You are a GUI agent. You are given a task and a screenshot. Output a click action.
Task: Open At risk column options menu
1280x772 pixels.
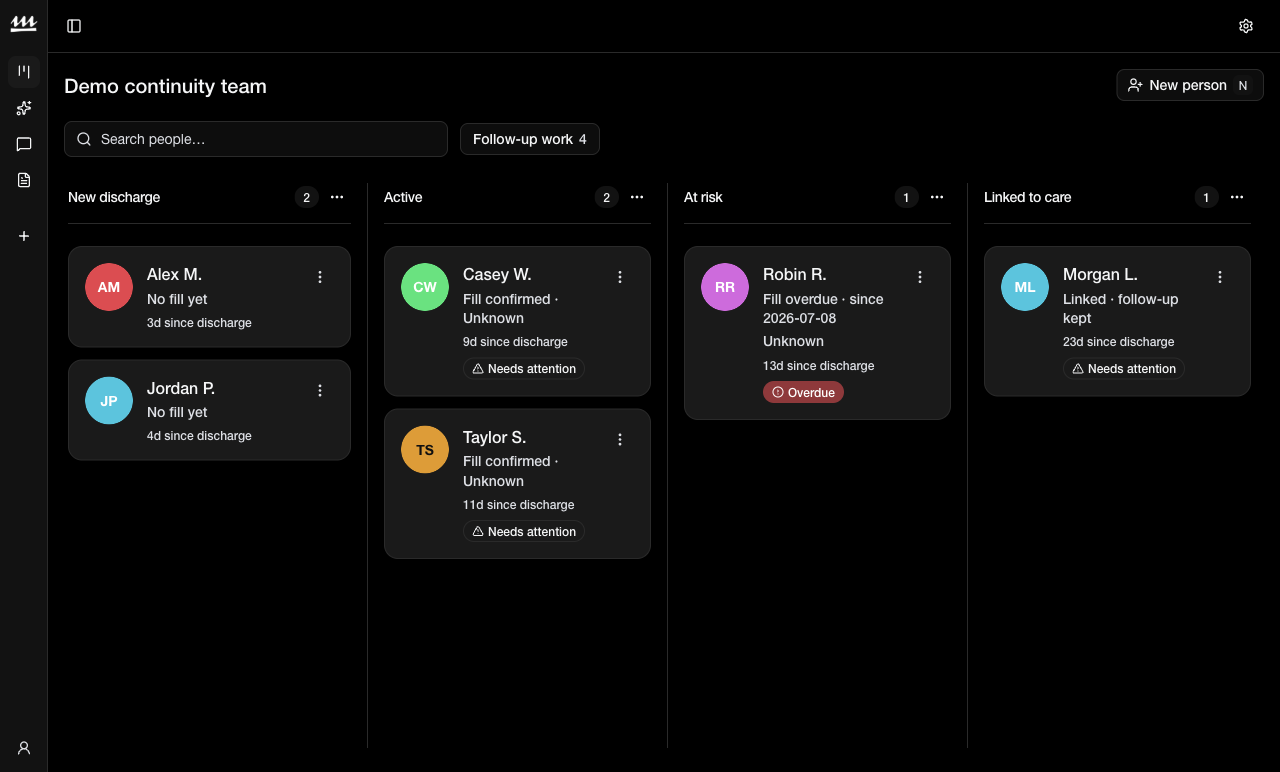click(937, 197)
